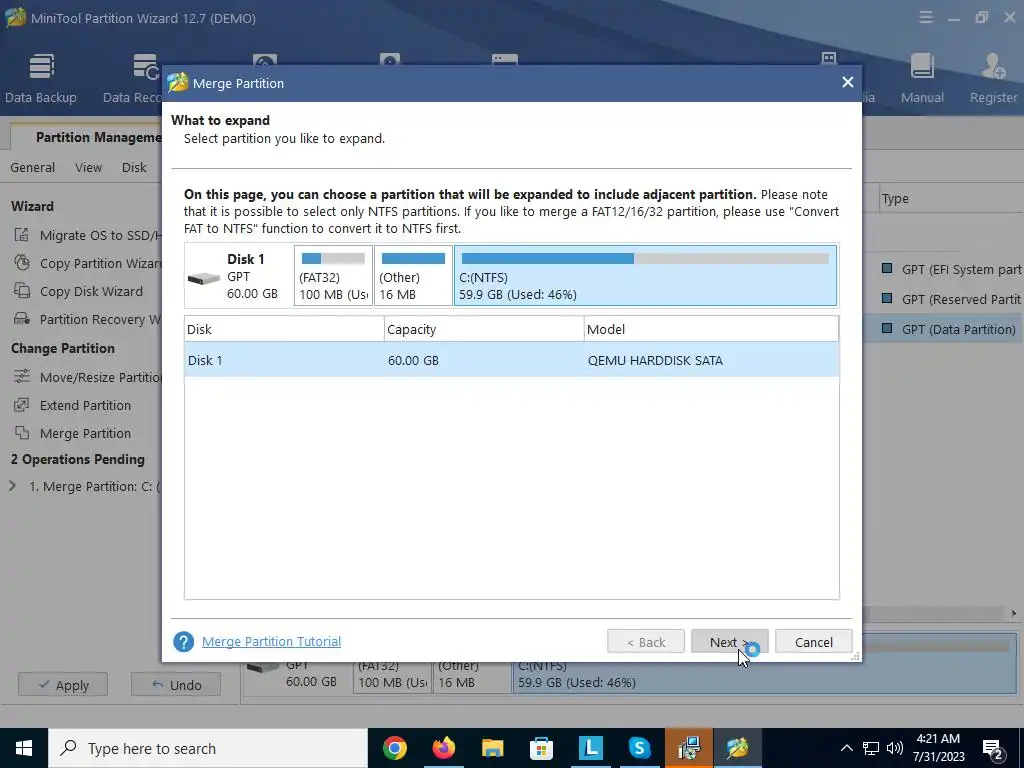The image size is (1024, 768).
Task: Click Merge Partition icon in sidebar
Action: click(x=22, y=433)
